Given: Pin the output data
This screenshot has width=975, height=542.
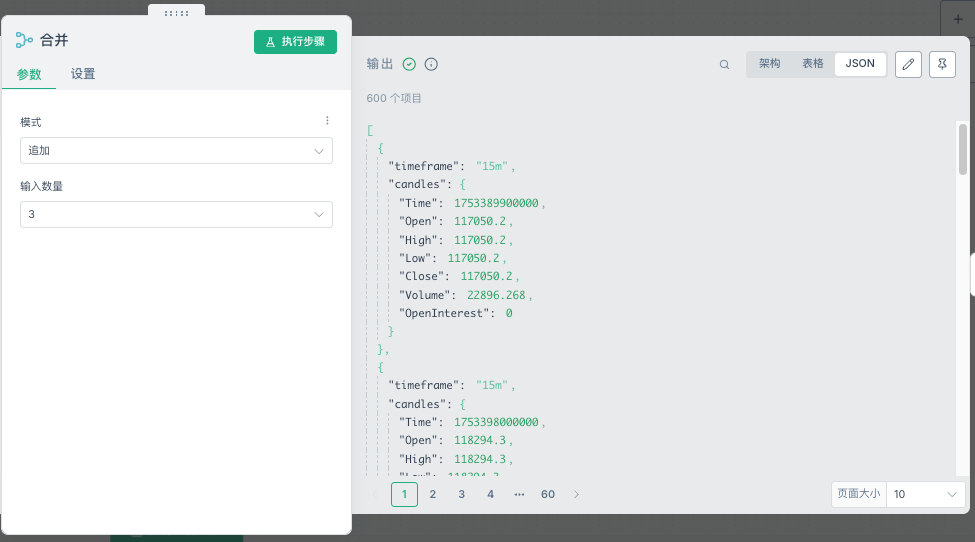Looking at the screenshot, I should [x=942, y=64].
